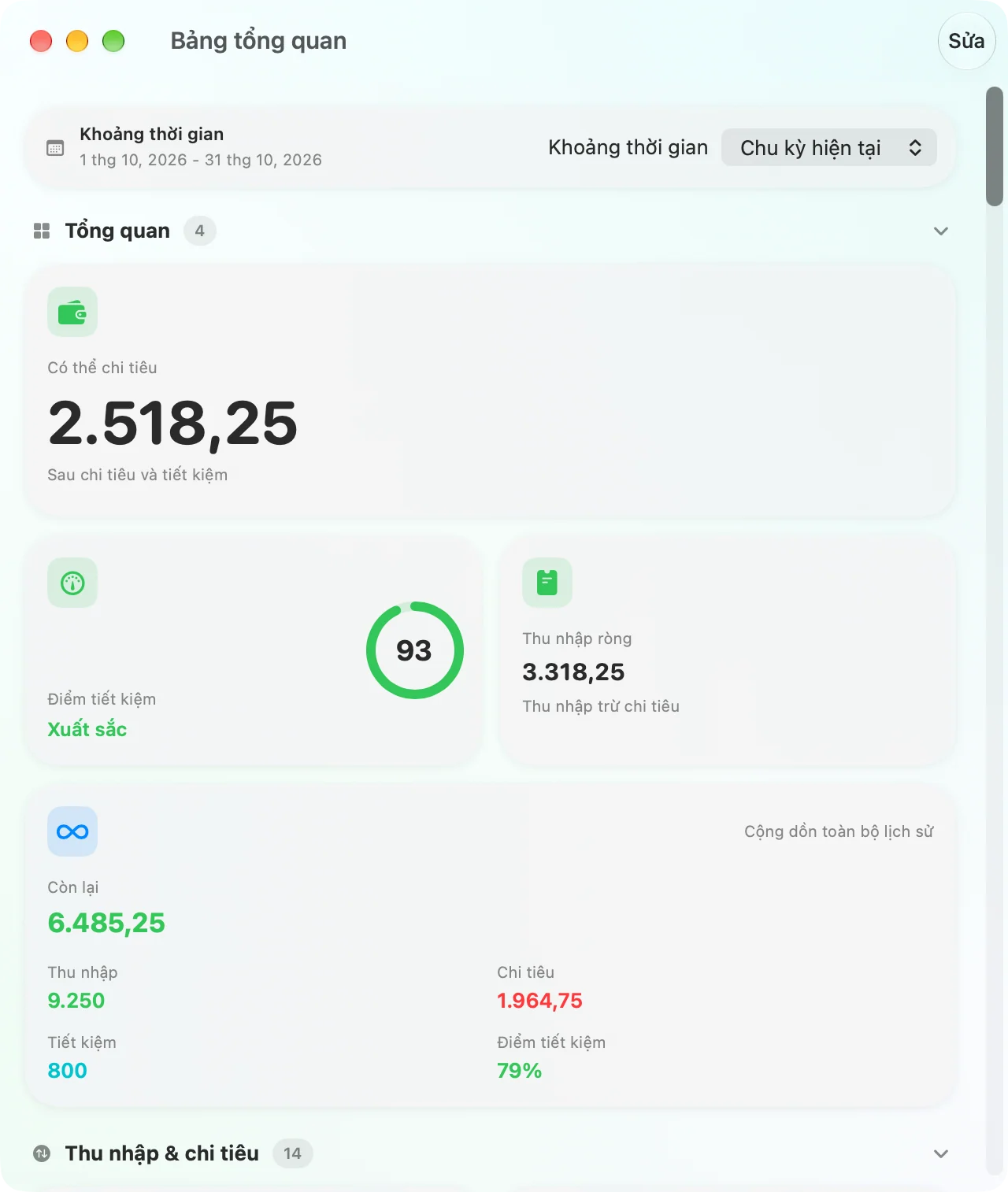
Task: Click the green maximize window button
Action: coord(113,41)
